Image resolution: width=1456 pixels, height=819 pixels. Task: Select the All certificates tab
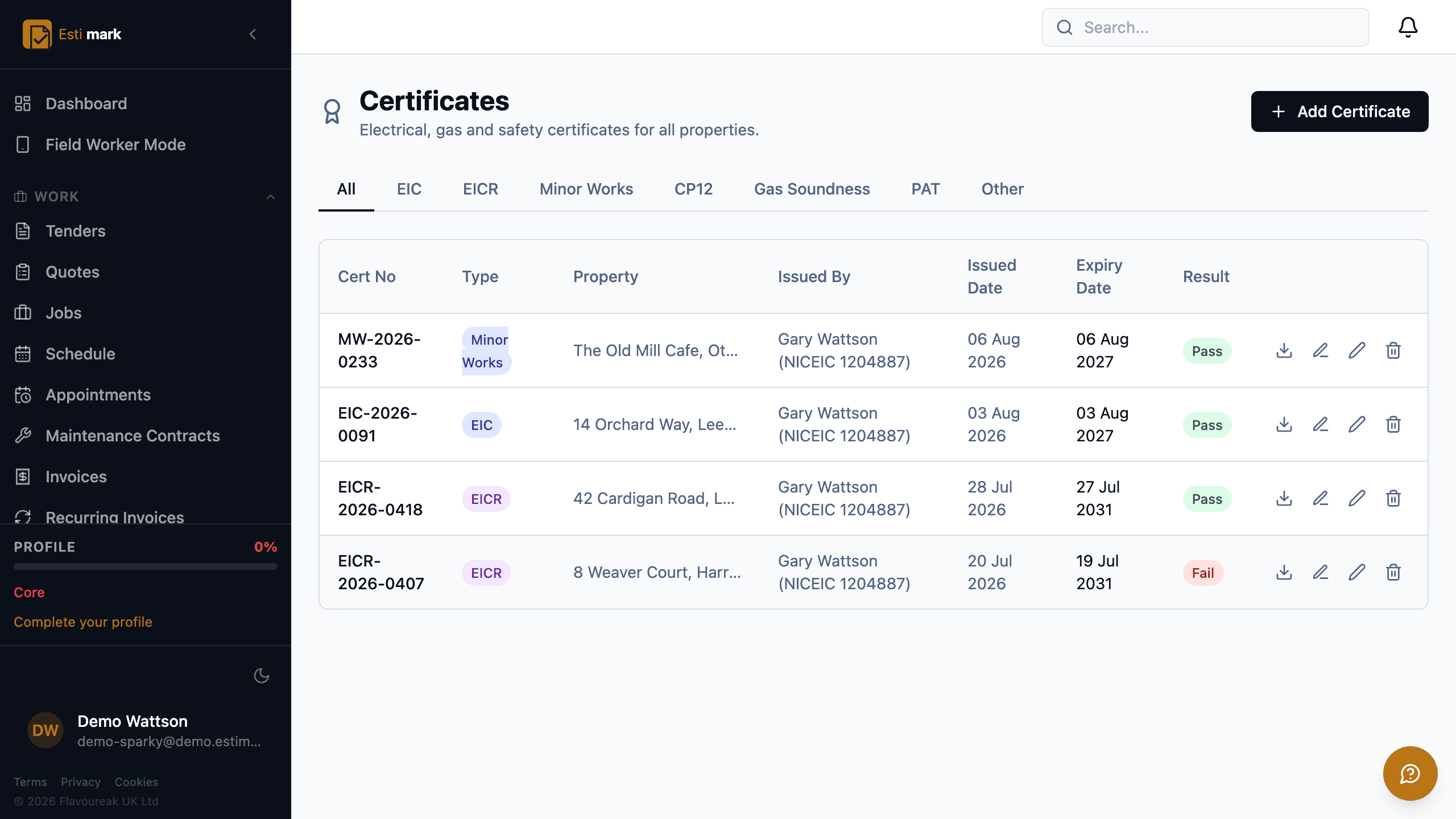click(346, 189)
